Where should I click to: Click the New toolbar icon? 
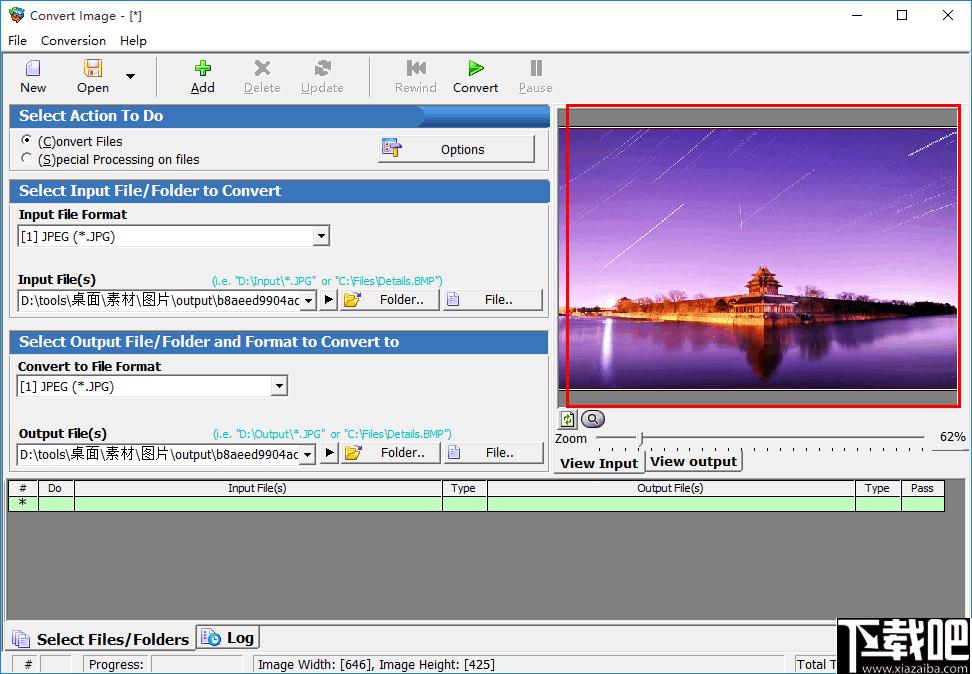coord(33,68)
